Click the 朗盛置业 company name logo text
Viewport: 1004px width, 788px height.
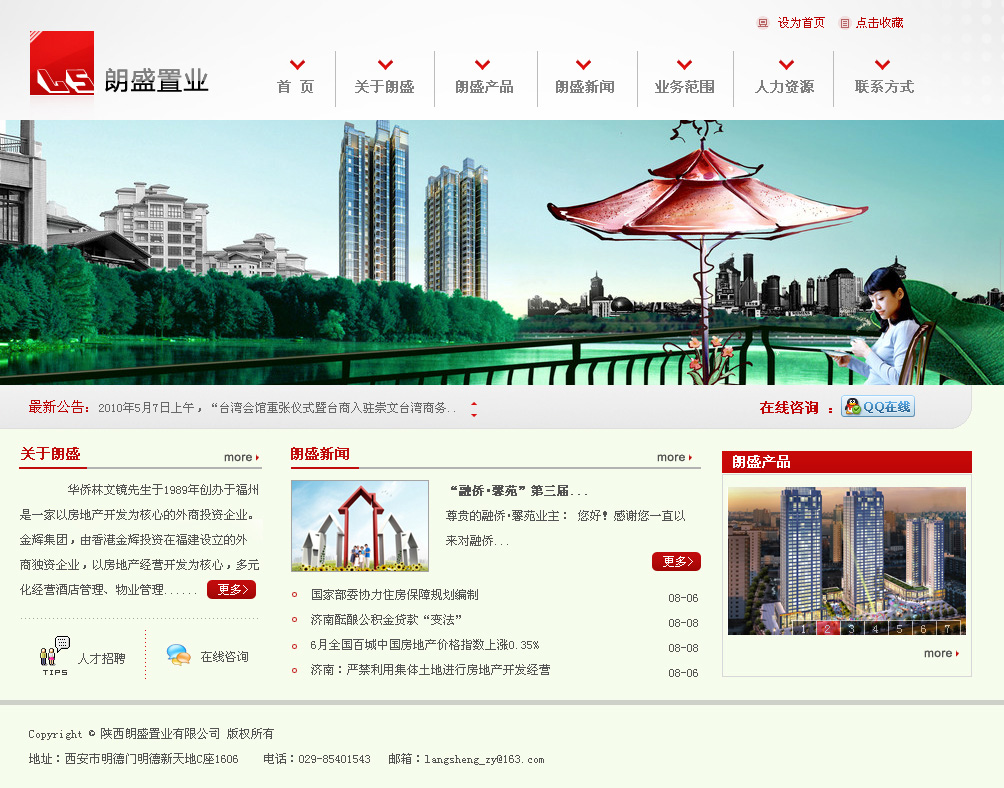(156, 81)
